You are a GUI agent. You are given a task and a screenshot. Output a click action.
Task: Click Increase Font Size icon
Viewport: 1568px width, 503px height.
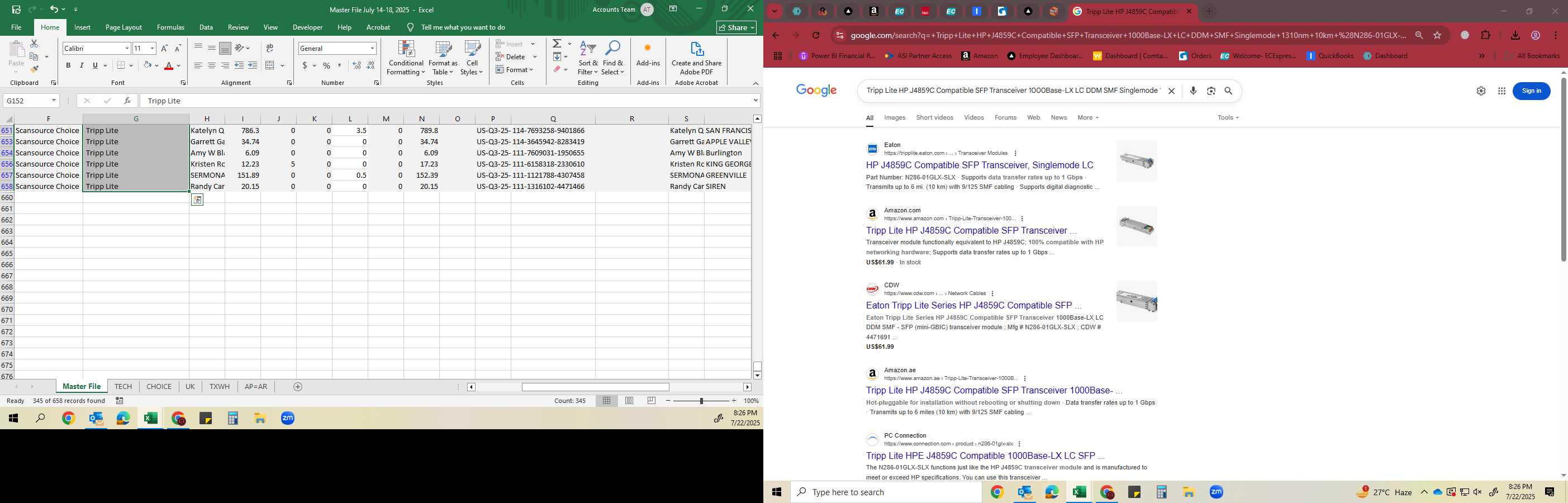click(164, 48)
